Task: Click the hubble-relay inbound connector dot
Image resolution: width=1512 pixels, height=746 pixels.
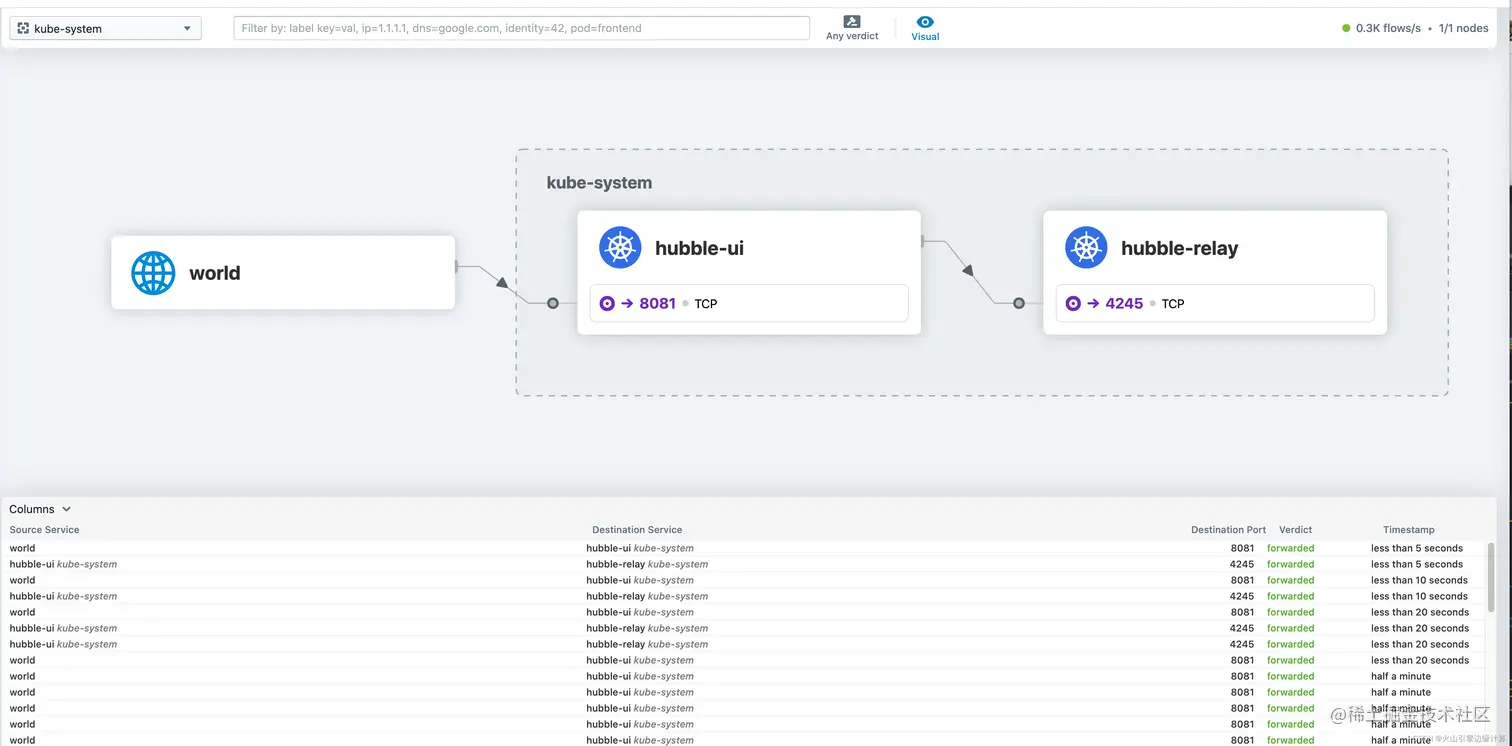Action: 1019,303
